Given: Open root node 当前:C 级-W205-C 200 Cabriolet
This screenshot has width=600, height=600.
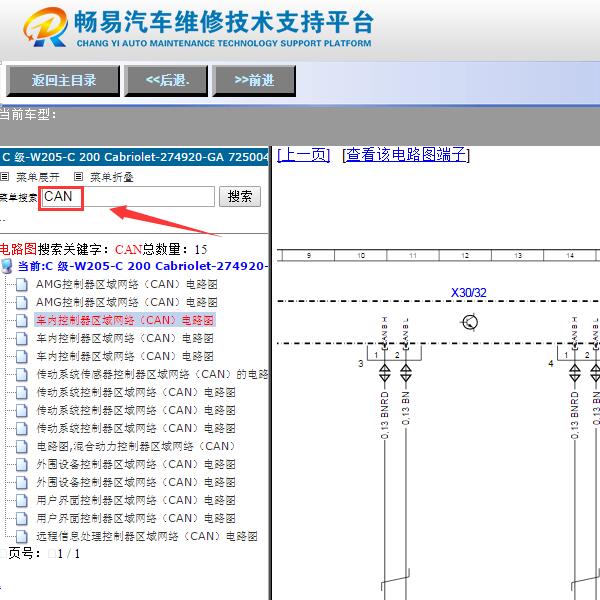Looking at the screenshot, I should [142, 266].
